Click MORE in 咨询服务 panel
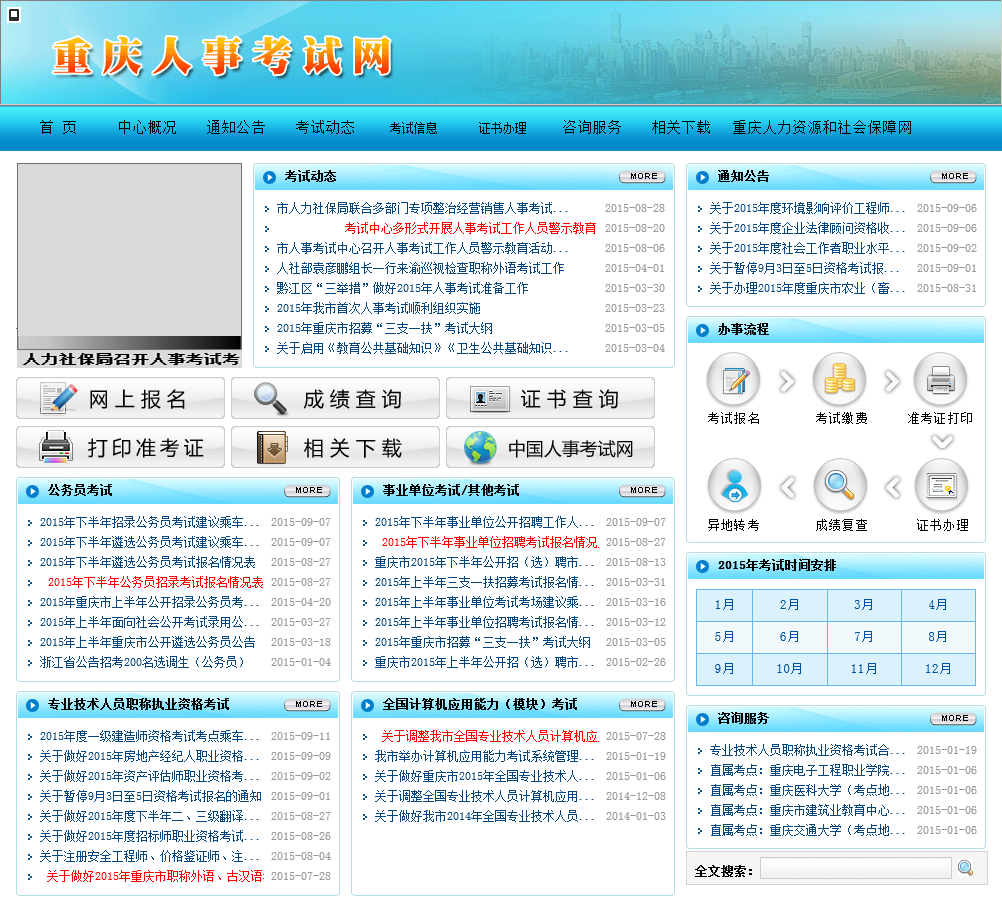Screen dimensions: 1002x911 [x=953, y=719]
